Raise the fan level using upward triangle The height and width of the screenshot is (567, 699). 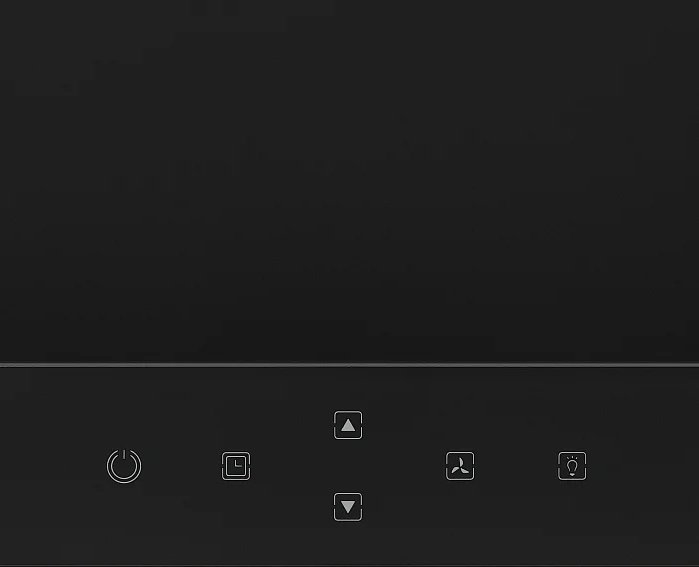tap(348, 425)
